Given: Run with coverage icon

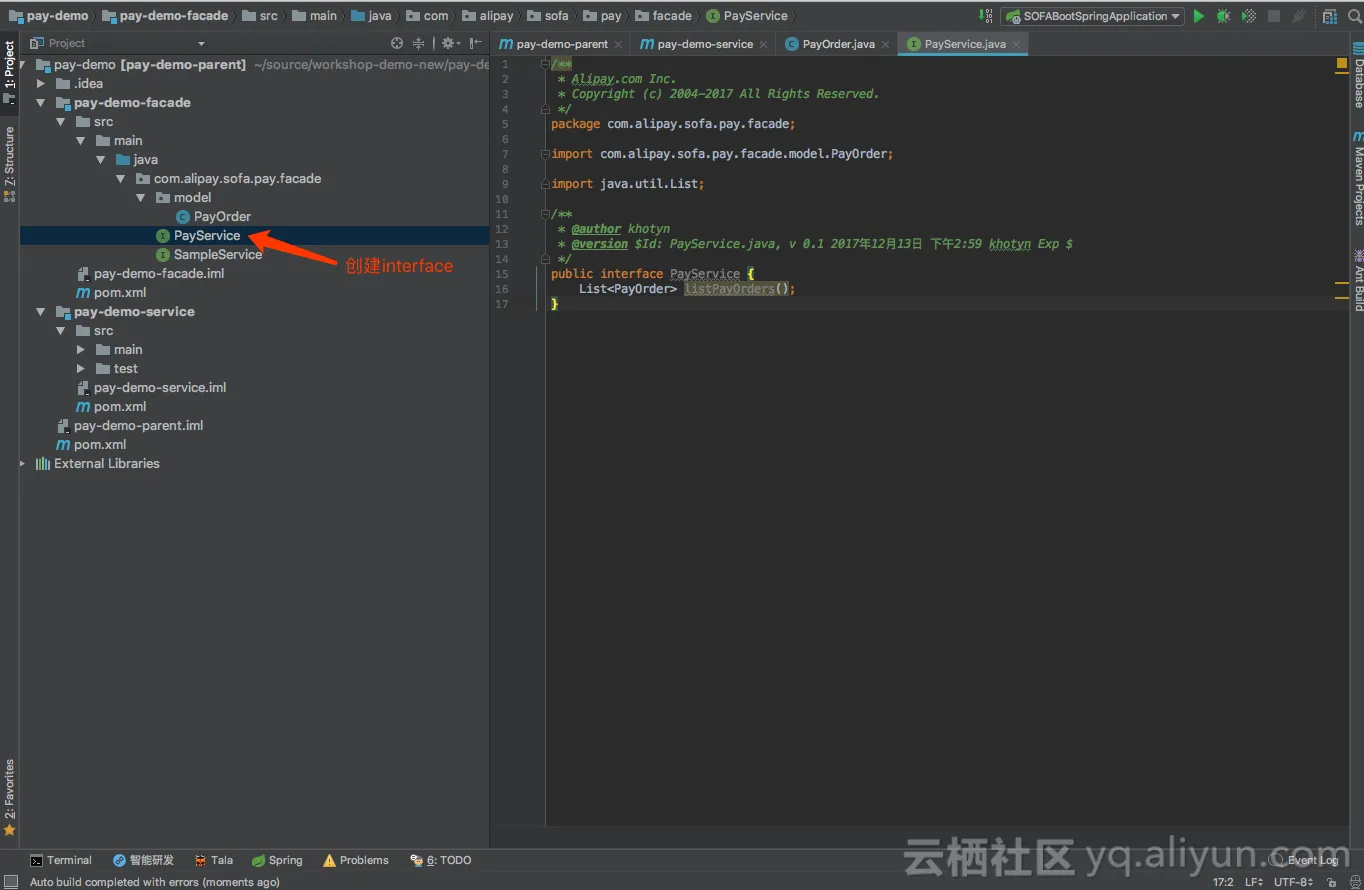Looking at the screenshot, I should tap(1249, 16).
